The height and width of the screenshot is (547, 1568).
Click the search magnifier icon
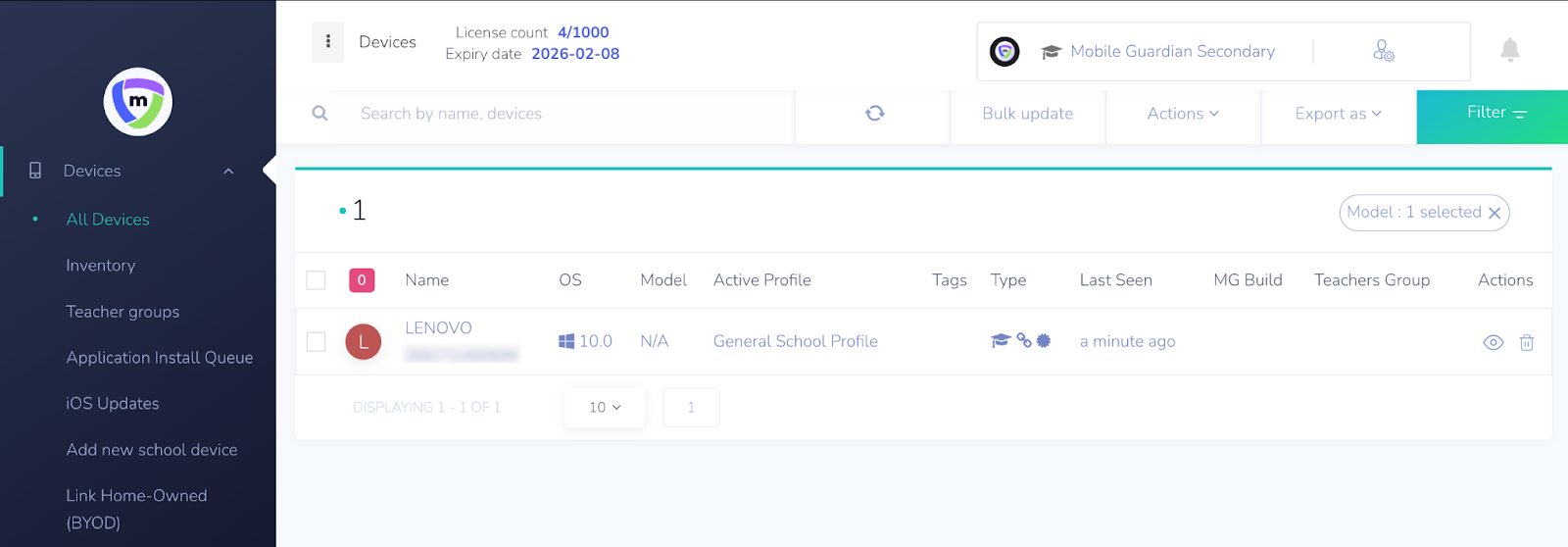[x=319, y=114]
